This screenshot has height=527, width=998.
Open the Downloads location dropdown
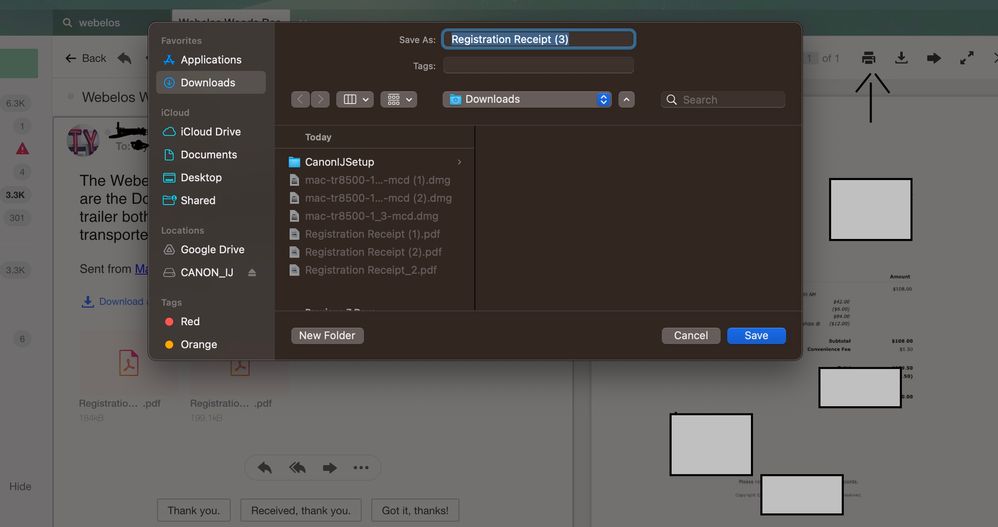pos(527,100)
